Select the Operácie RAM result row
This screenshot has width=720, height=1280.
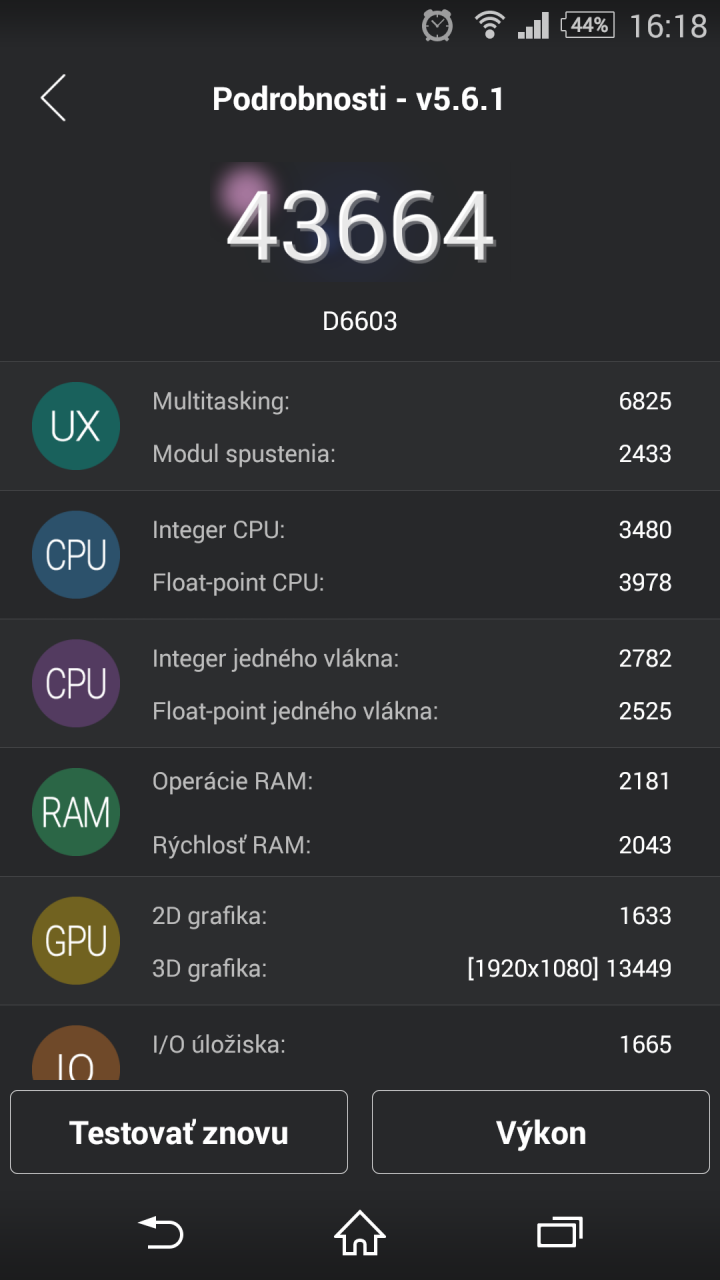coord(411,782)
